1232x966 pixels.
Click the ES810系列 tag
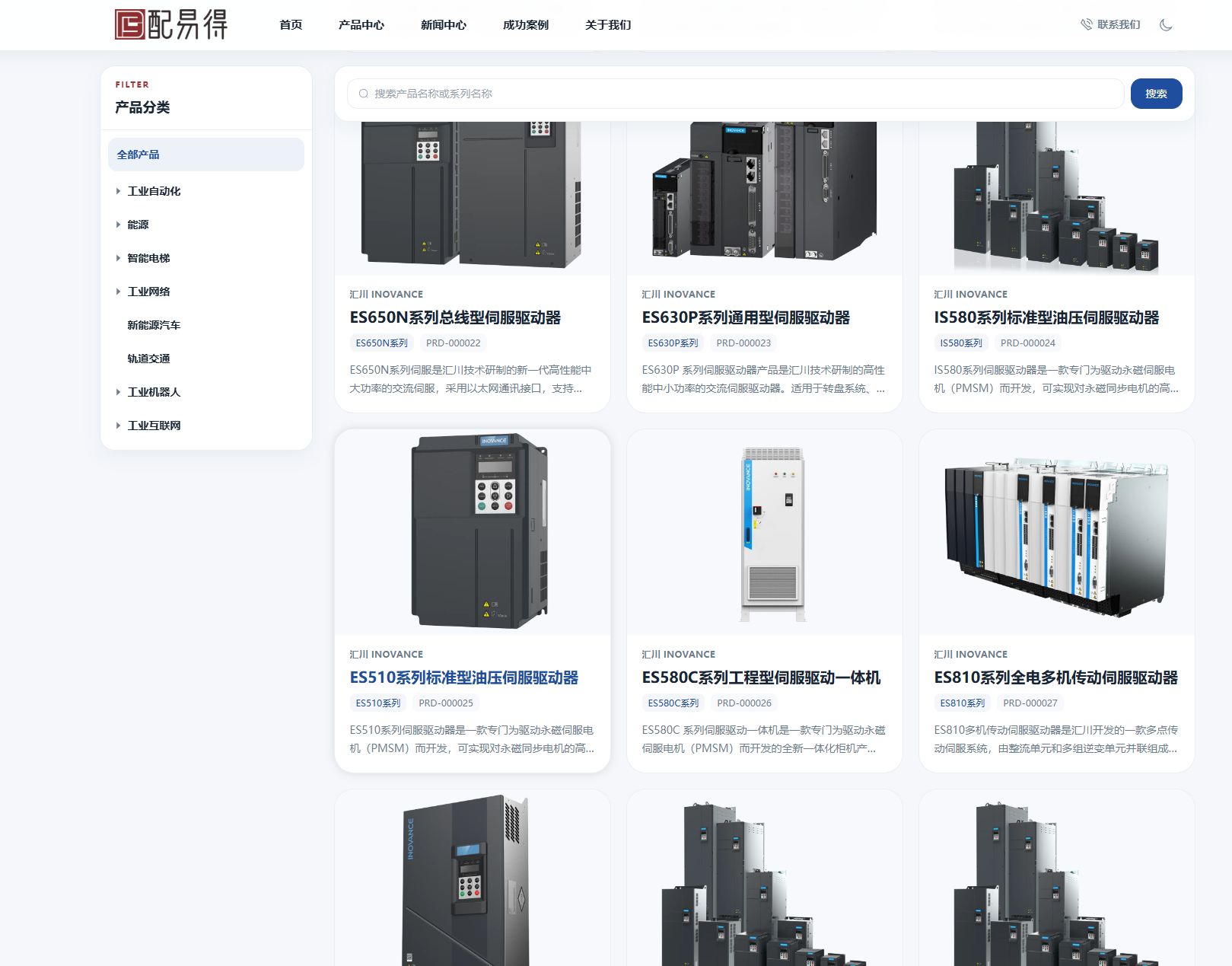[963, 703]
